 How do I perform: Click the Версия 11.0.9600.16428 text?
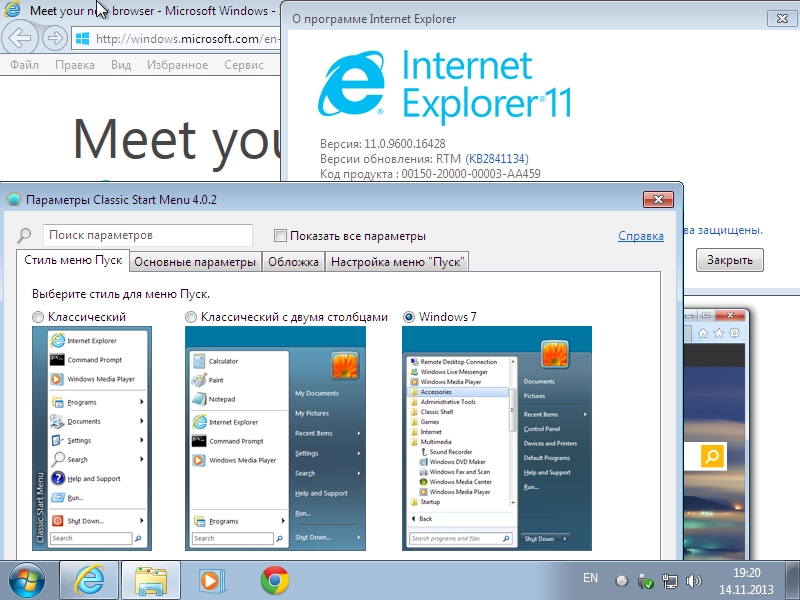(x=383, y=144)
